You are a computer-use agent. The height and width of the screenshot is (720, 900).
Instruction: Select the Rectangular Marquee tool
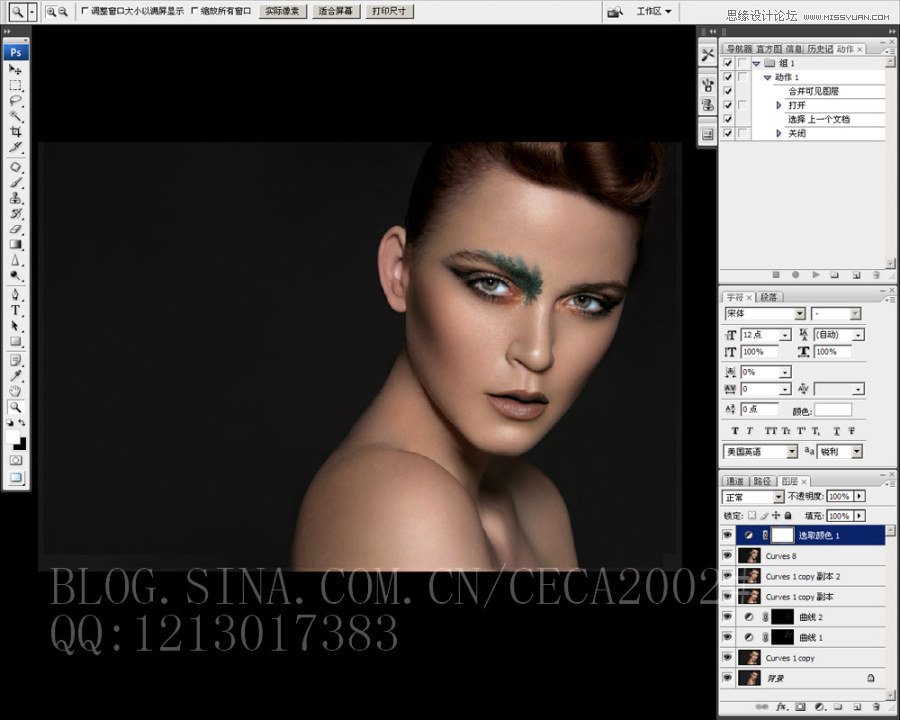[x=15, y=86]
